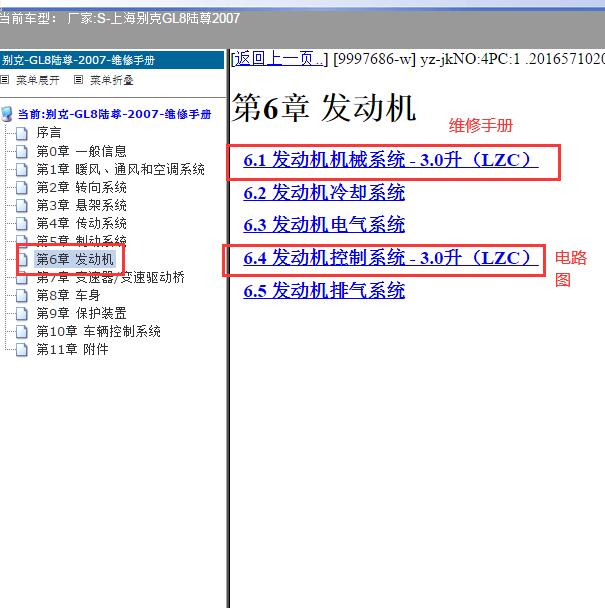605x608 pixels.
Task: Click the 菜单折叠 collapse-menu icon
Action: (x=78, y=80)
